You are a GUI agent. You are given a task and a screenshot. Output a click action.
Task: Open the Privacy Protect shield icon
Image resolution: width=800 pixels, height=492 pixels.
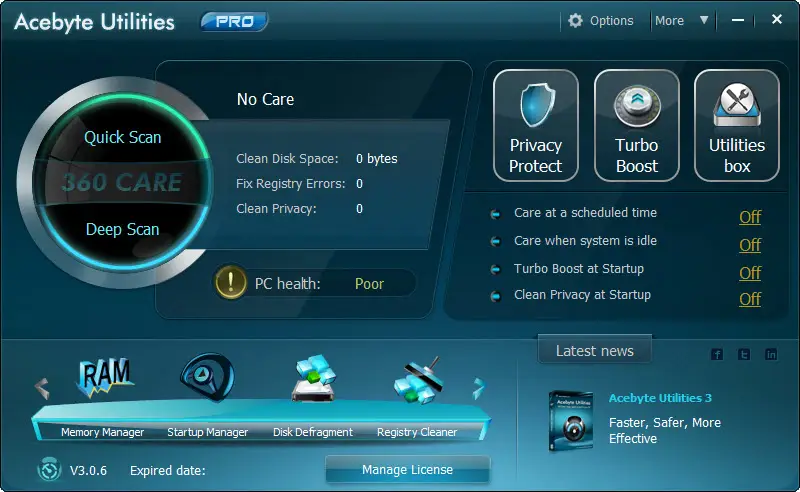pos(537,105)
